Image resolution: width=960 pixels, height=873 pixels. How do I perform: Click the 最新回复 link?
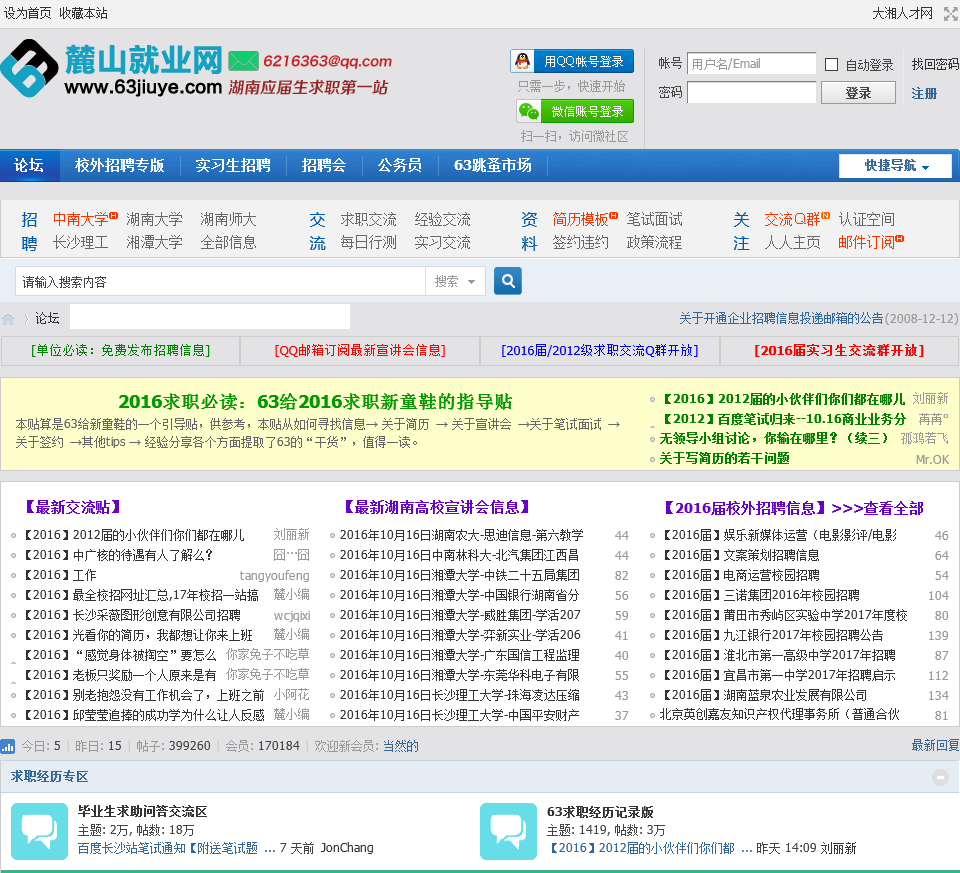click(935, 746)
